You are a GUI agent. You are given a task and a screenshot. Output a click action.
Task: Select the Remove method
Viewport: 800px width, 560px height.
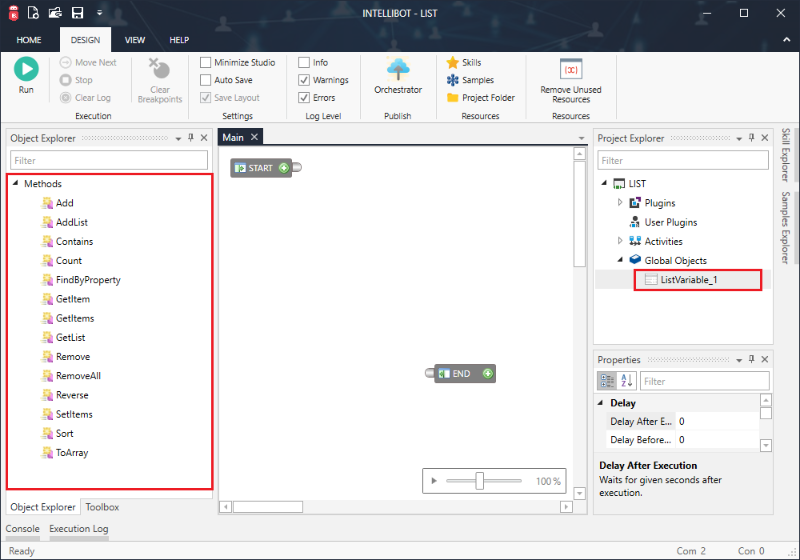coord(73,357)
